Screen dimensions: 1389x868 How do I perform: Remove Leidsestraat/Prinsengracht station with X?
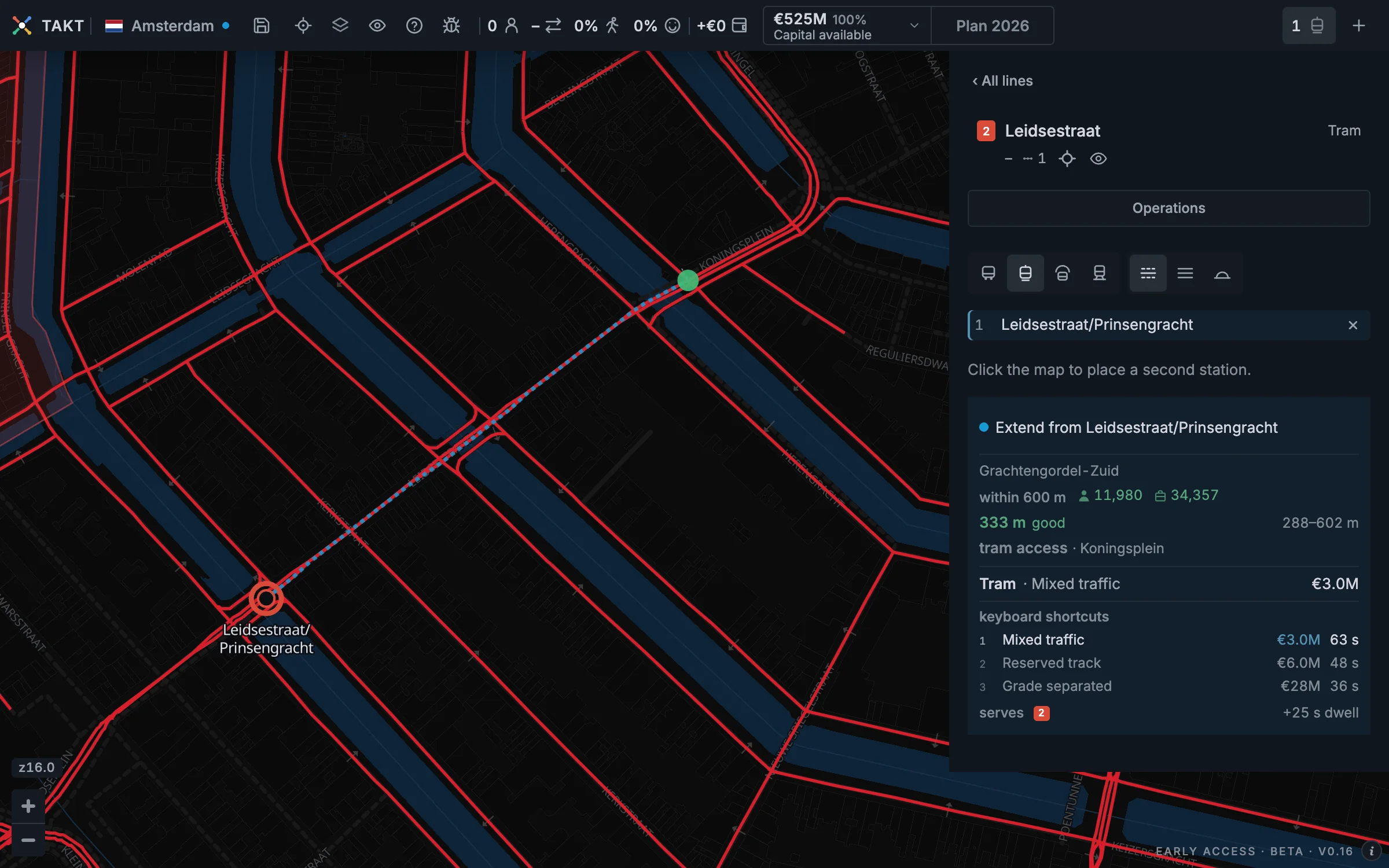1353,325
